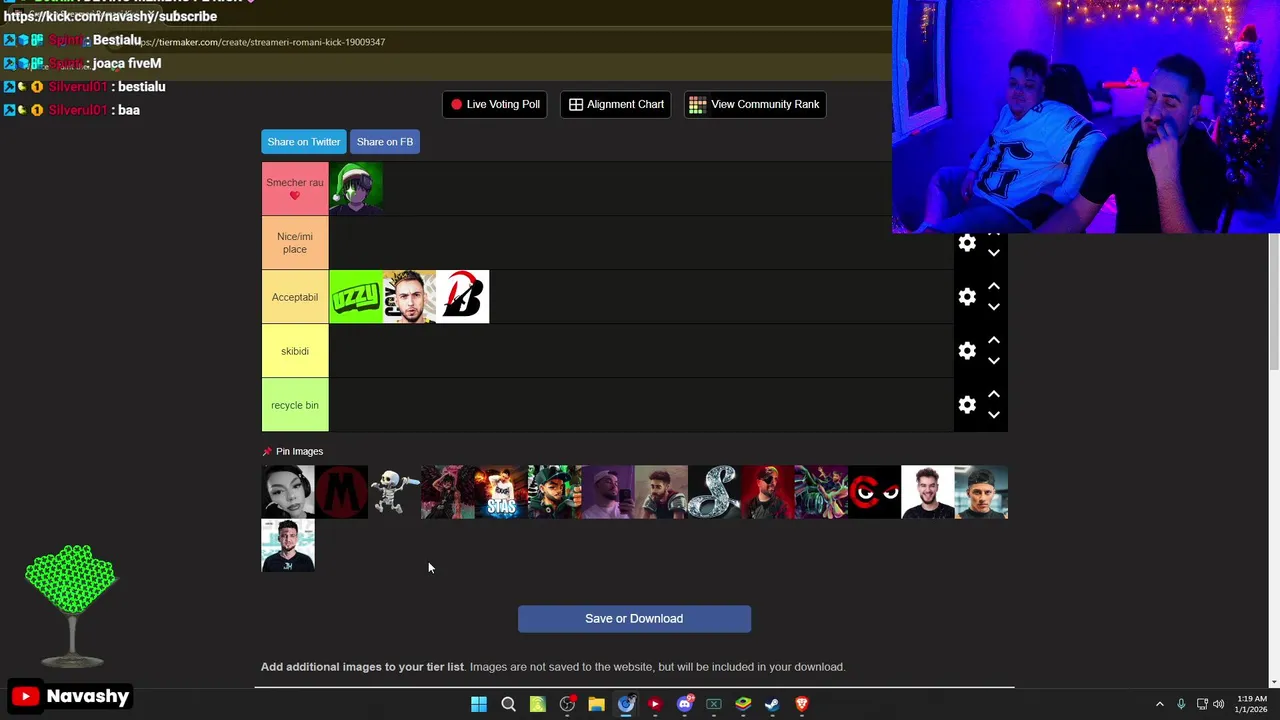Open Brave browser from taskbar

(x=801, y=704)
